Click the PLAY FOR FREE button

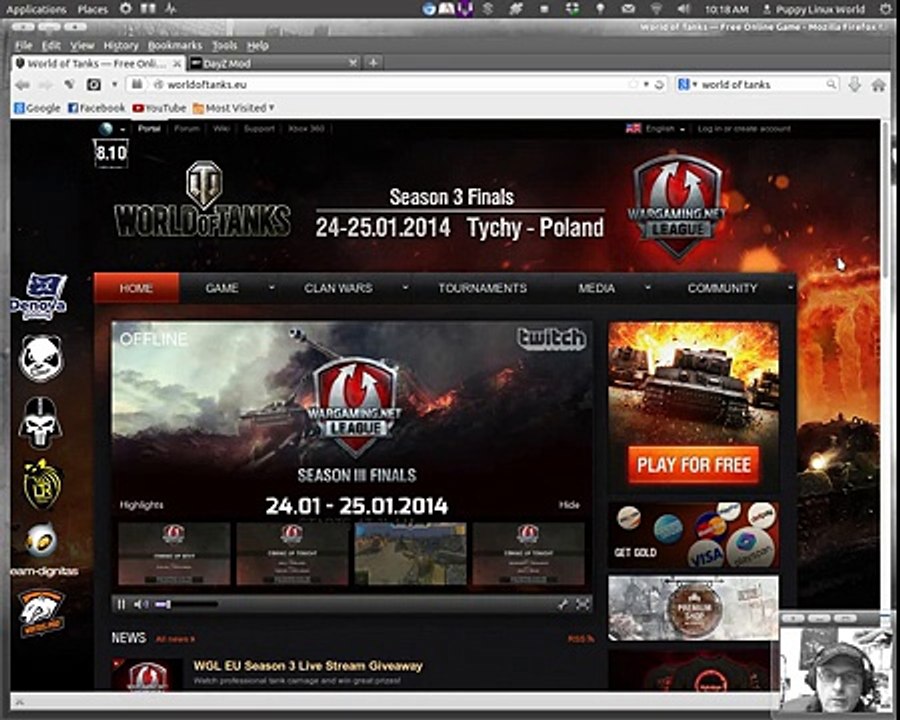coord(693,464)
